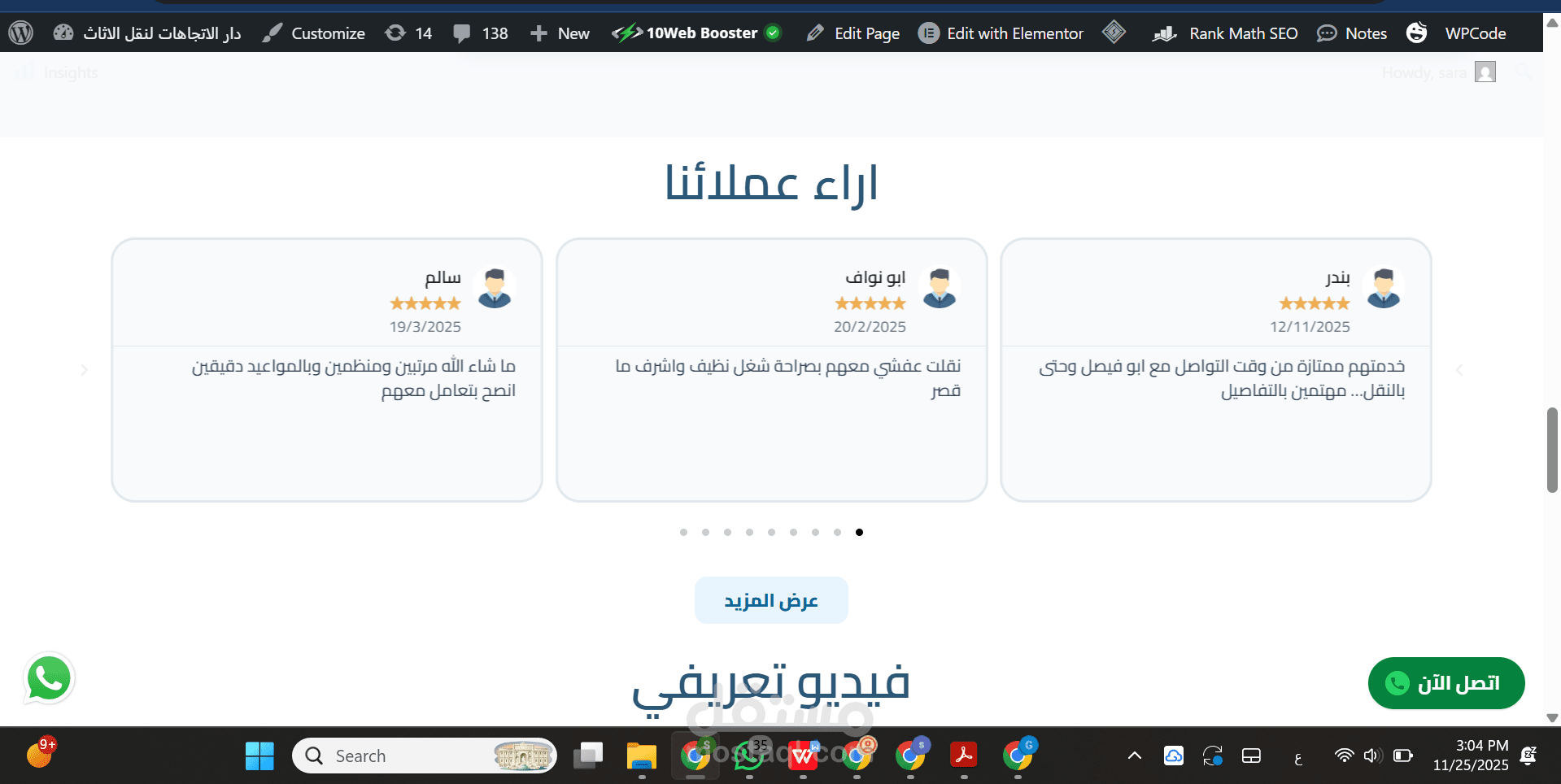Viewport: 1561px width, 784px height.
Task: Click the reviewer name ابو نواف
Action: point(875,277)
